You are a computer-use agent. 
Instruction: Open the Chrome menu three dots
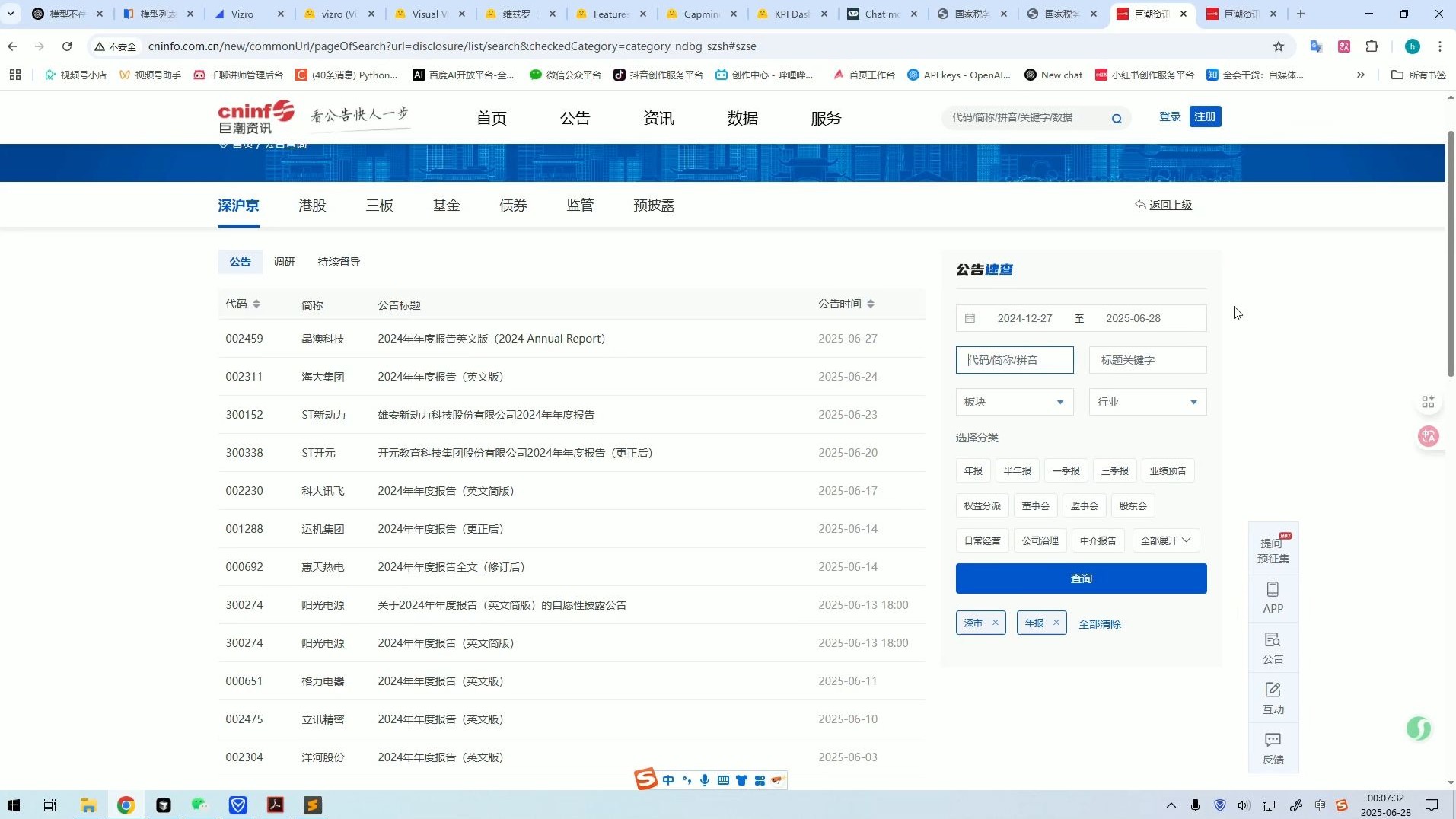point(1440,46)
